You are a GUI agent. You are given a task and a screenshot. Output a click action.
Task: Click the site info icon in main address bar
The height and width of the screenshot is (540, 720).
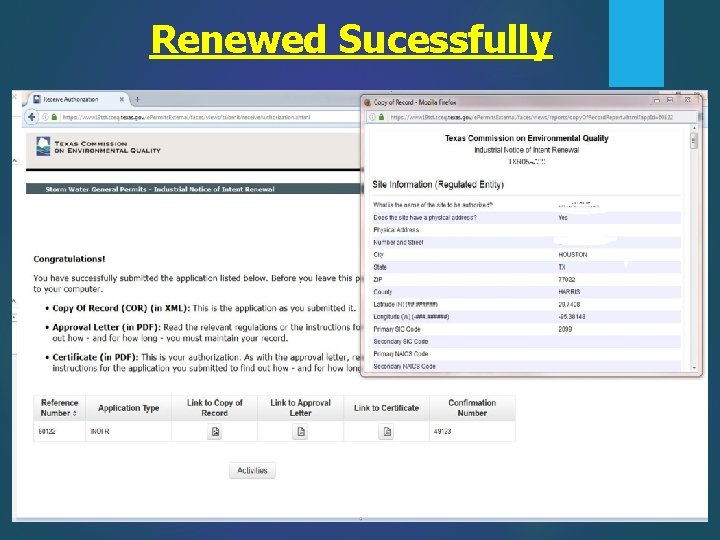click(x=45, y=117)
